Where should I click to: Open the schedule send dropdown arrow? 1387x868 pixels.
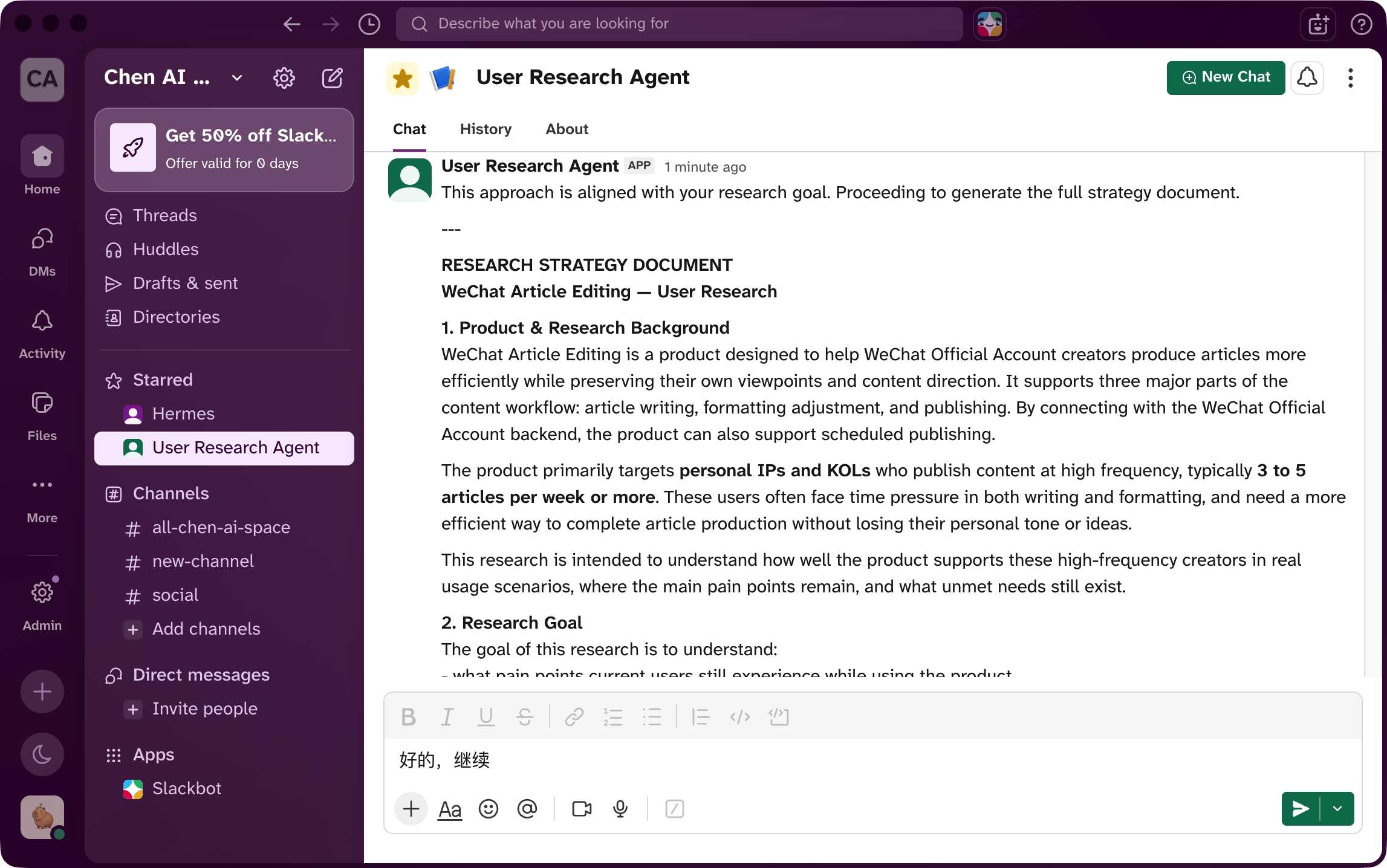click(1337, 809)
